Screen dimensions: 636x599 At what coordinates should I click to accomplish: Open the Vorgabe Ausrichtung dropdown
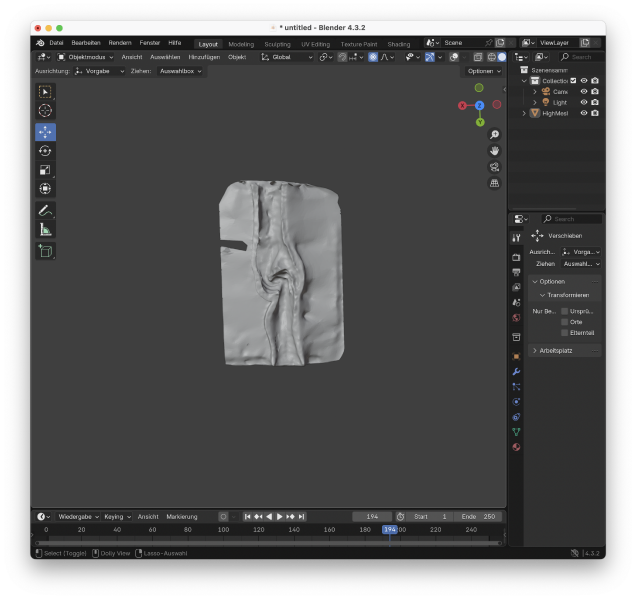[x=99, y=71]
